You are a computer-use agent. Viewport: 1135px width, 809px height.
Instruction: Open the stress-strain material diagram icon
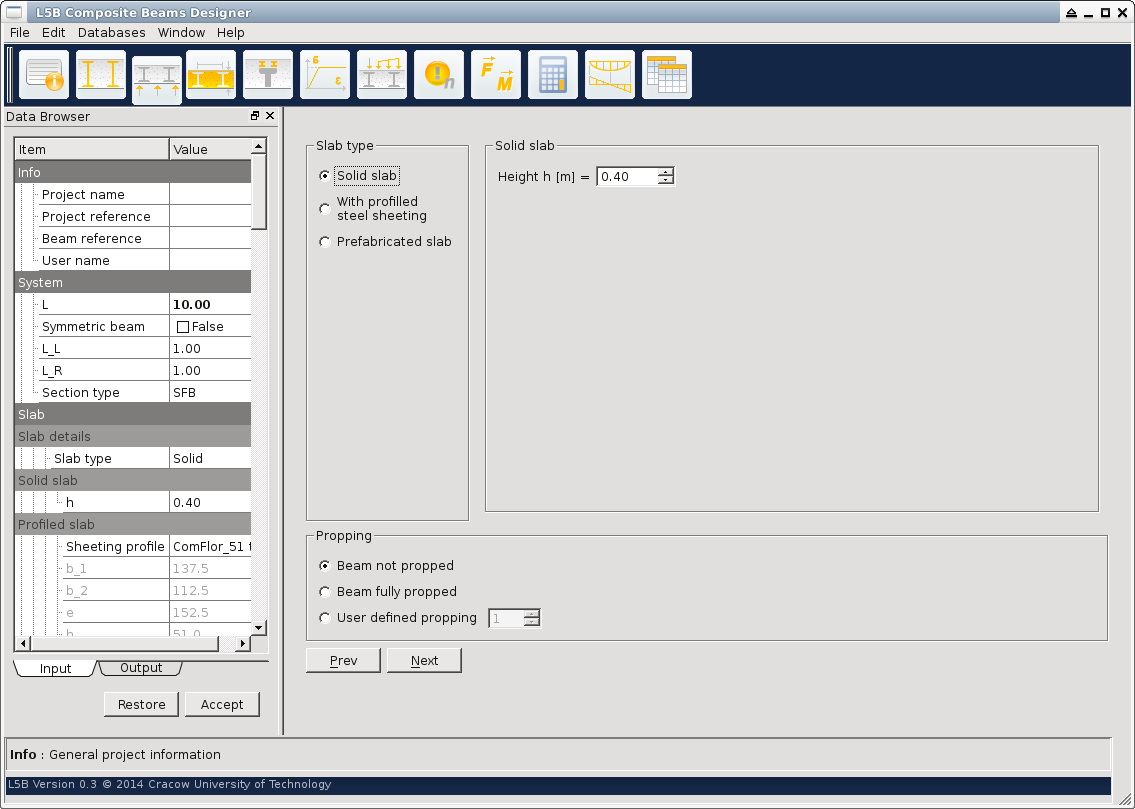click(x=325, y=76)
